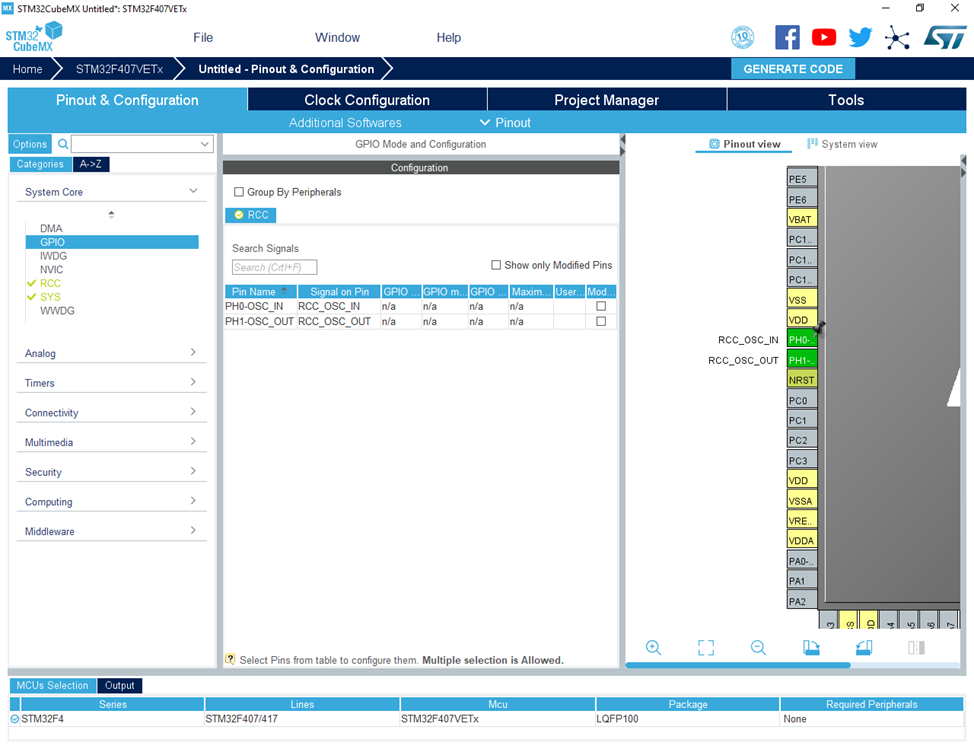Expand the Connectivity category
The height and width of the screenshot is (749, 974).
(193, 412)
